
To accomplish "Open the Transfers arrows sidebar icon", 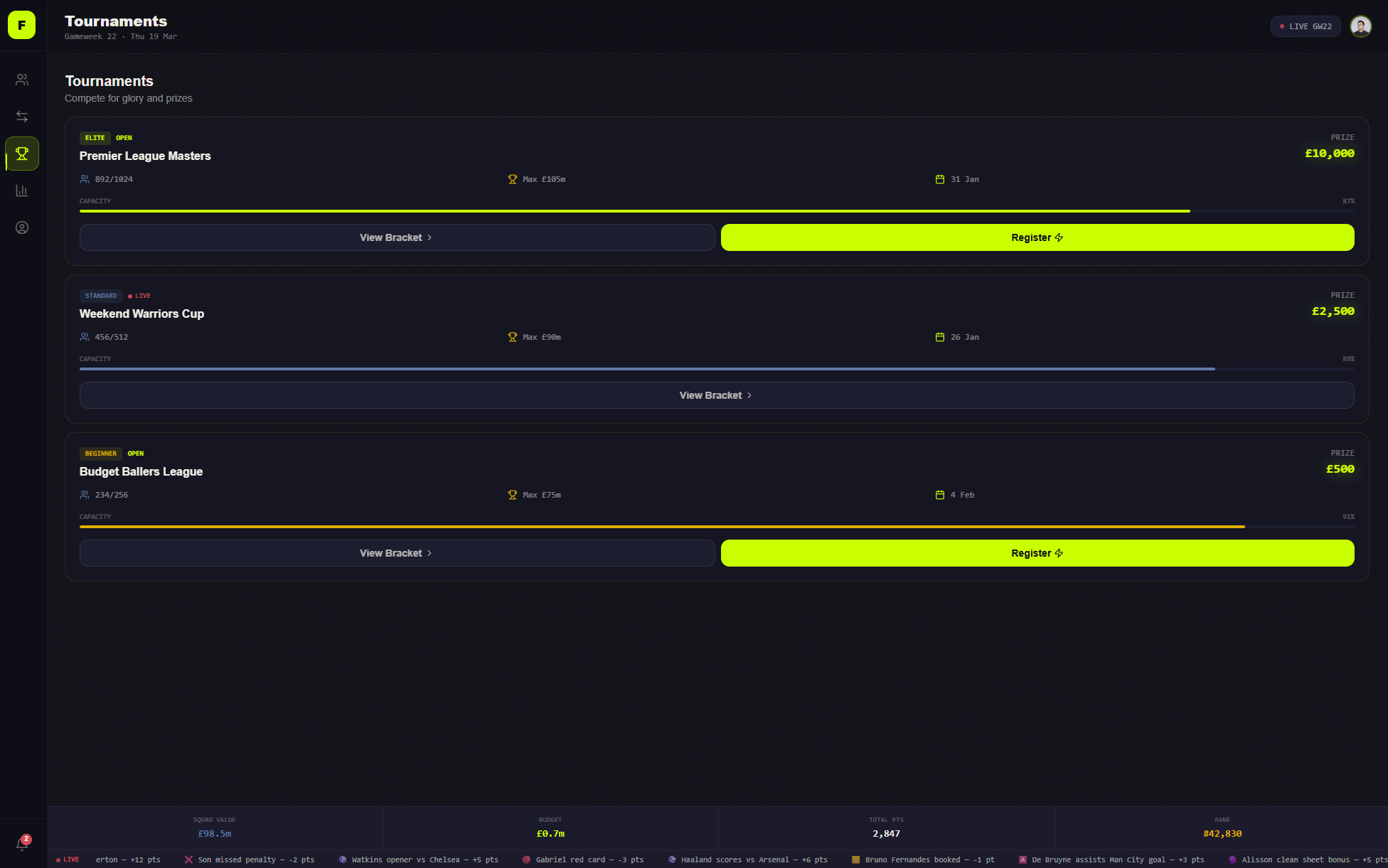I will tap(22, 117).
